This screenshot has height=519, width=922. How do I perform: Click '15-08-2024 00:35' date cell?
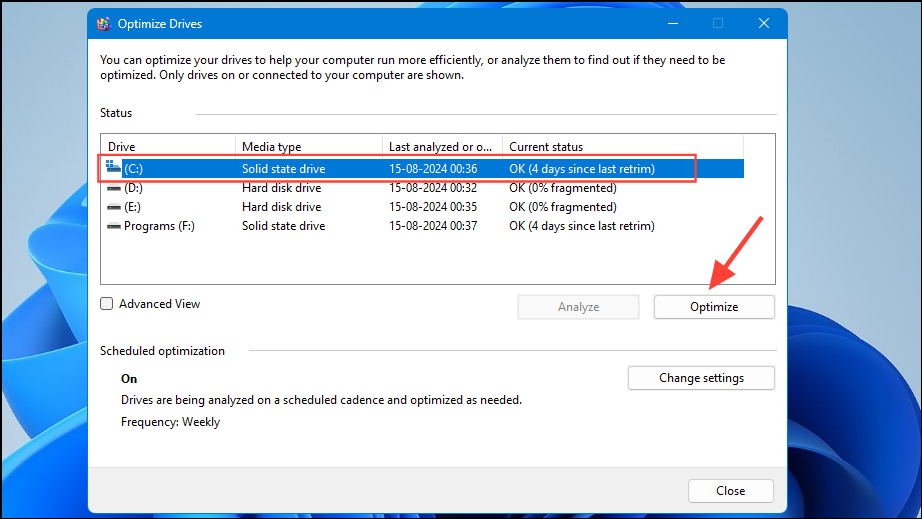[x=433, y=207]
